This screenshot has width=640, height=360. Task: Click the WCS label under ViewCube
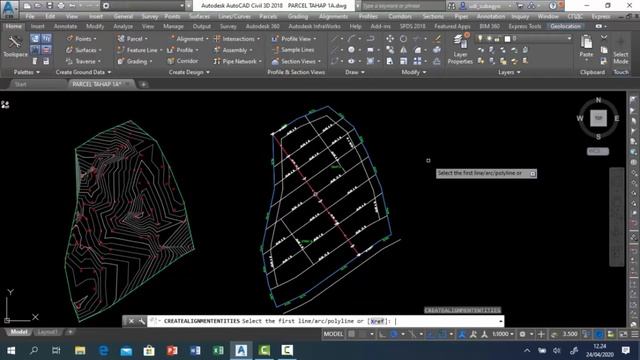click(598, 151)
